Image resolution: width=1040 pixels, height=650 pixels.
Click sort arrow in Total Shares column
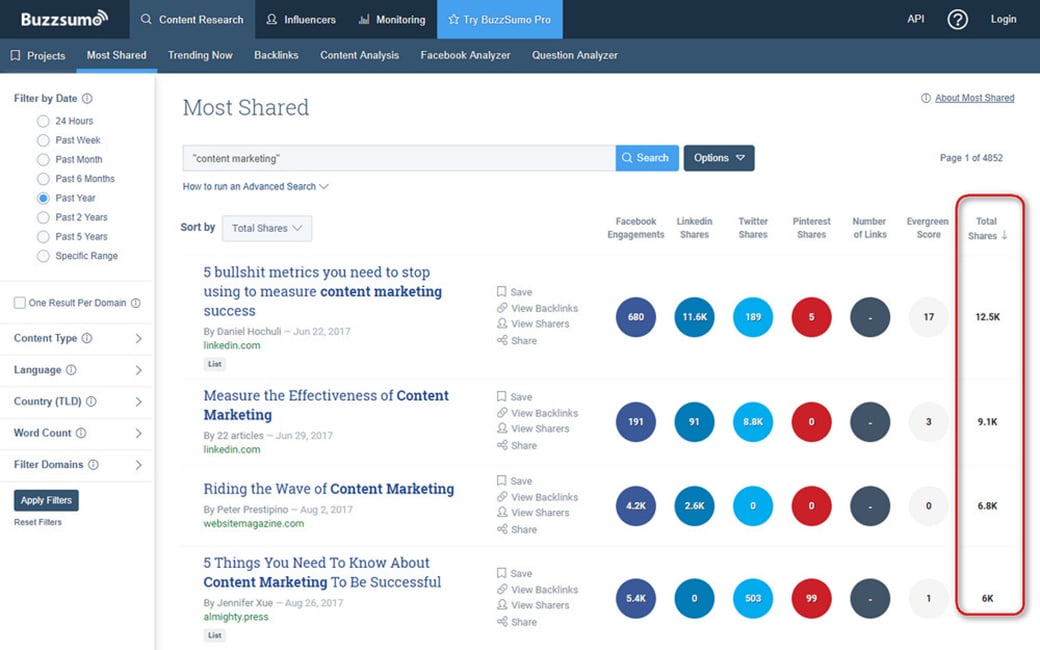1004,236
